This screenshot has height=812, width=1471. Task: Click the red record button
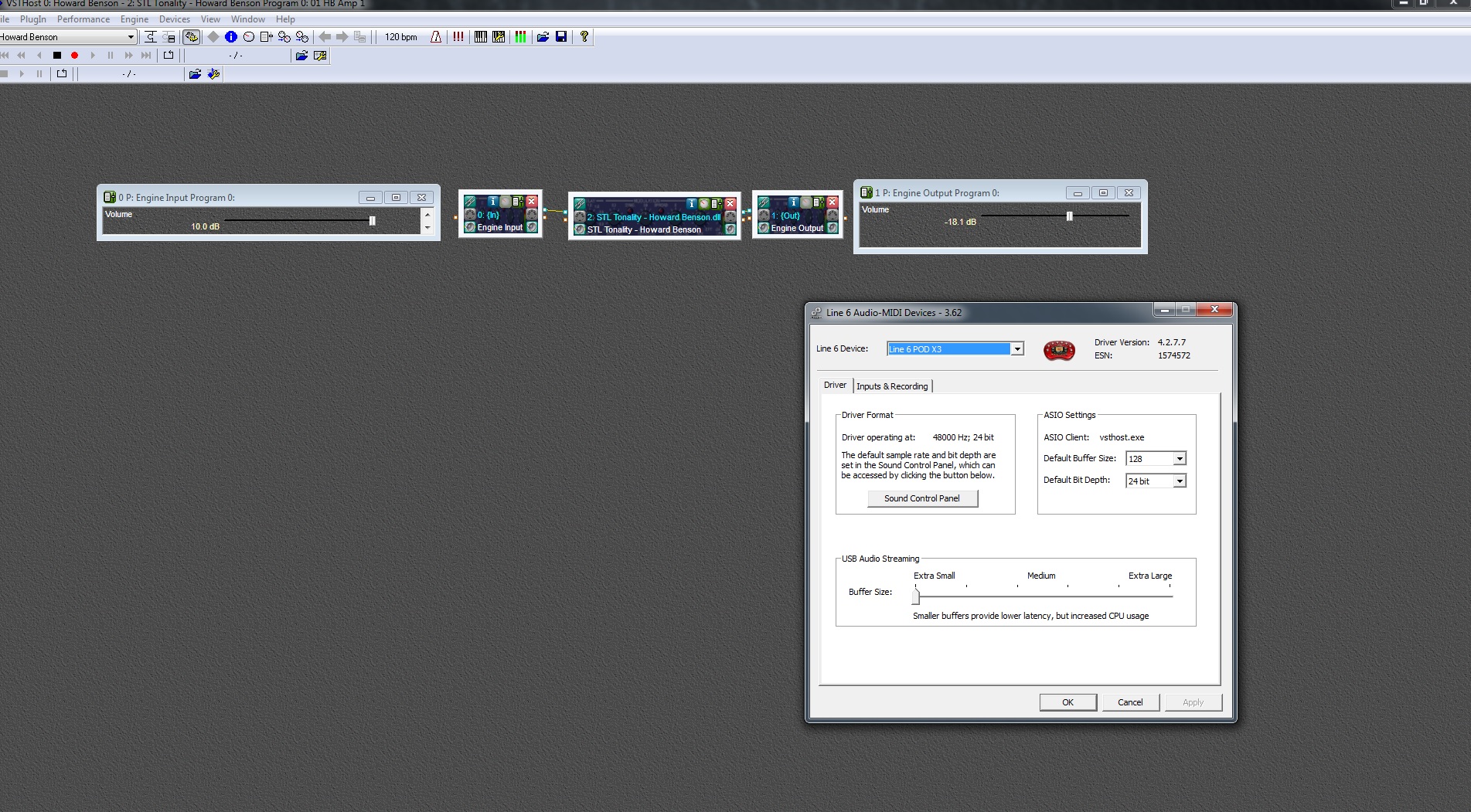click(75, 56)
